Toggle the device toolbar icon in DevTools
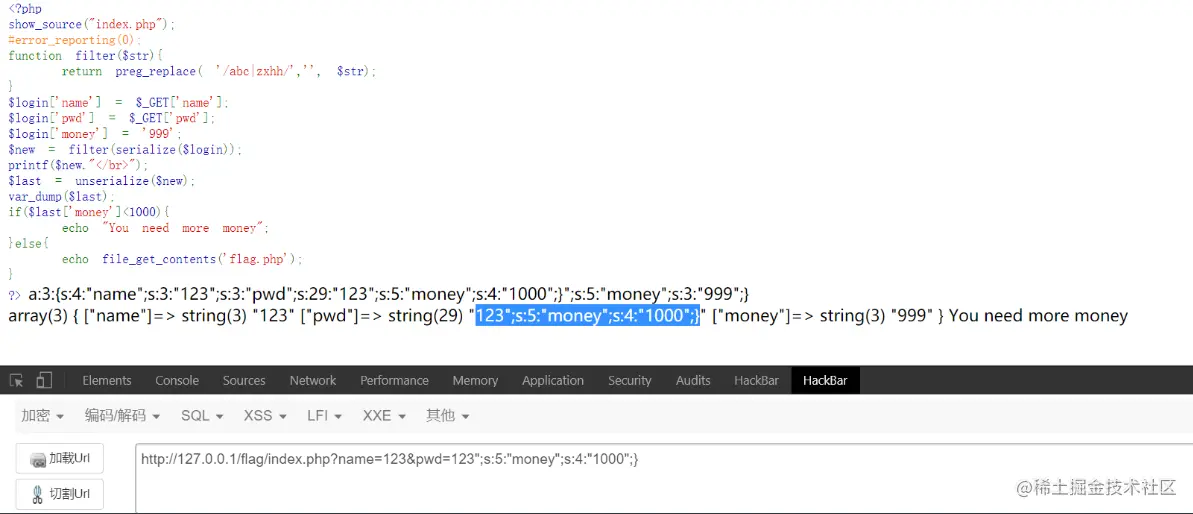The height and width of the screenshot is (514, 1193). [x=44, y=380]
